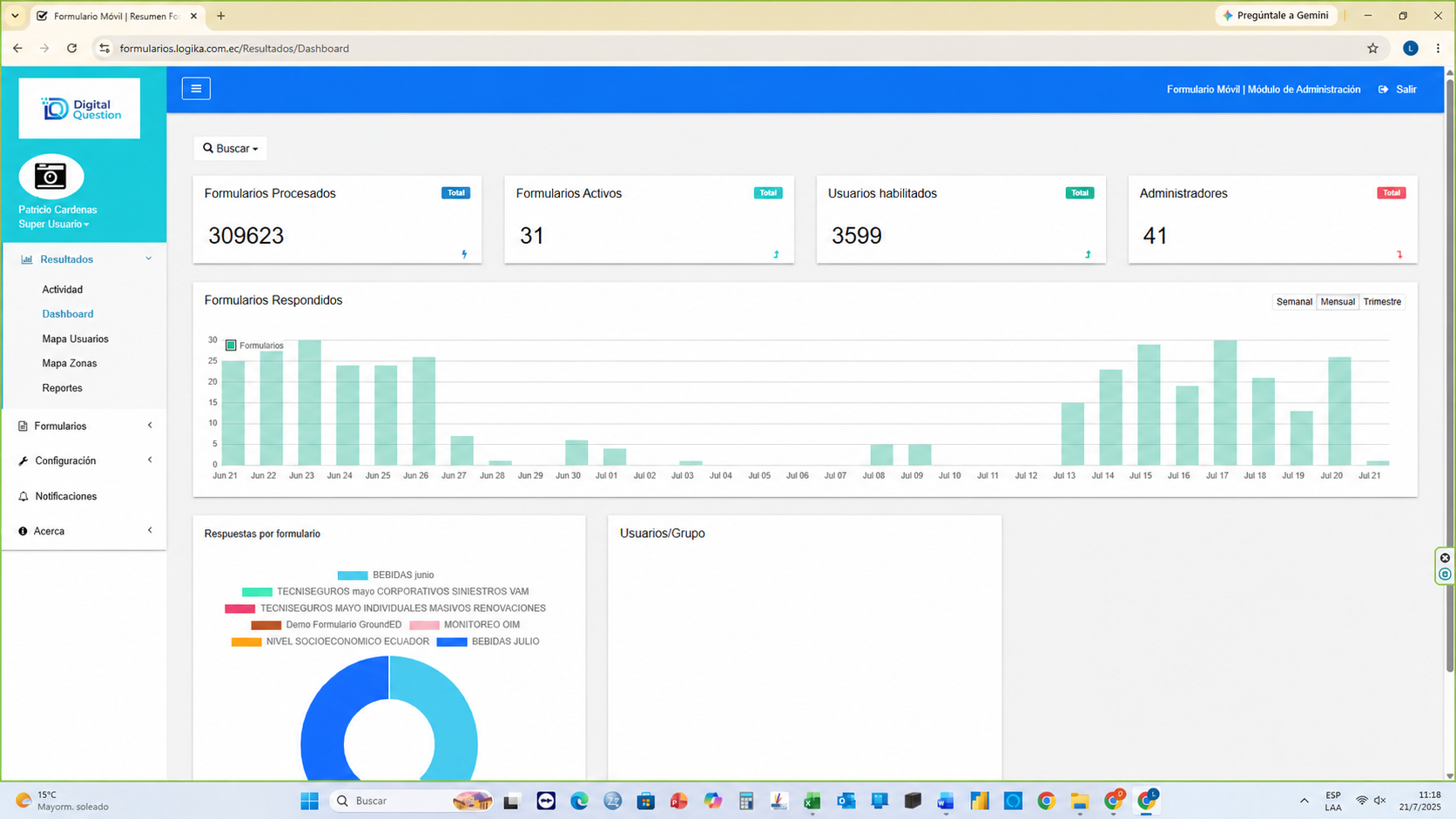Click Total badge on Administradores card
This screenshot has height=819, width=1456.
1392,193
